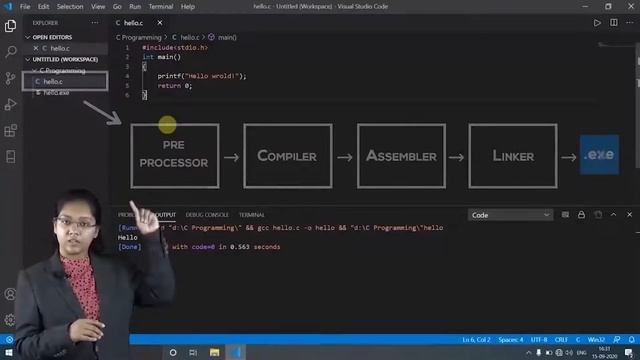Open the Selection menu

pos(70,7)
